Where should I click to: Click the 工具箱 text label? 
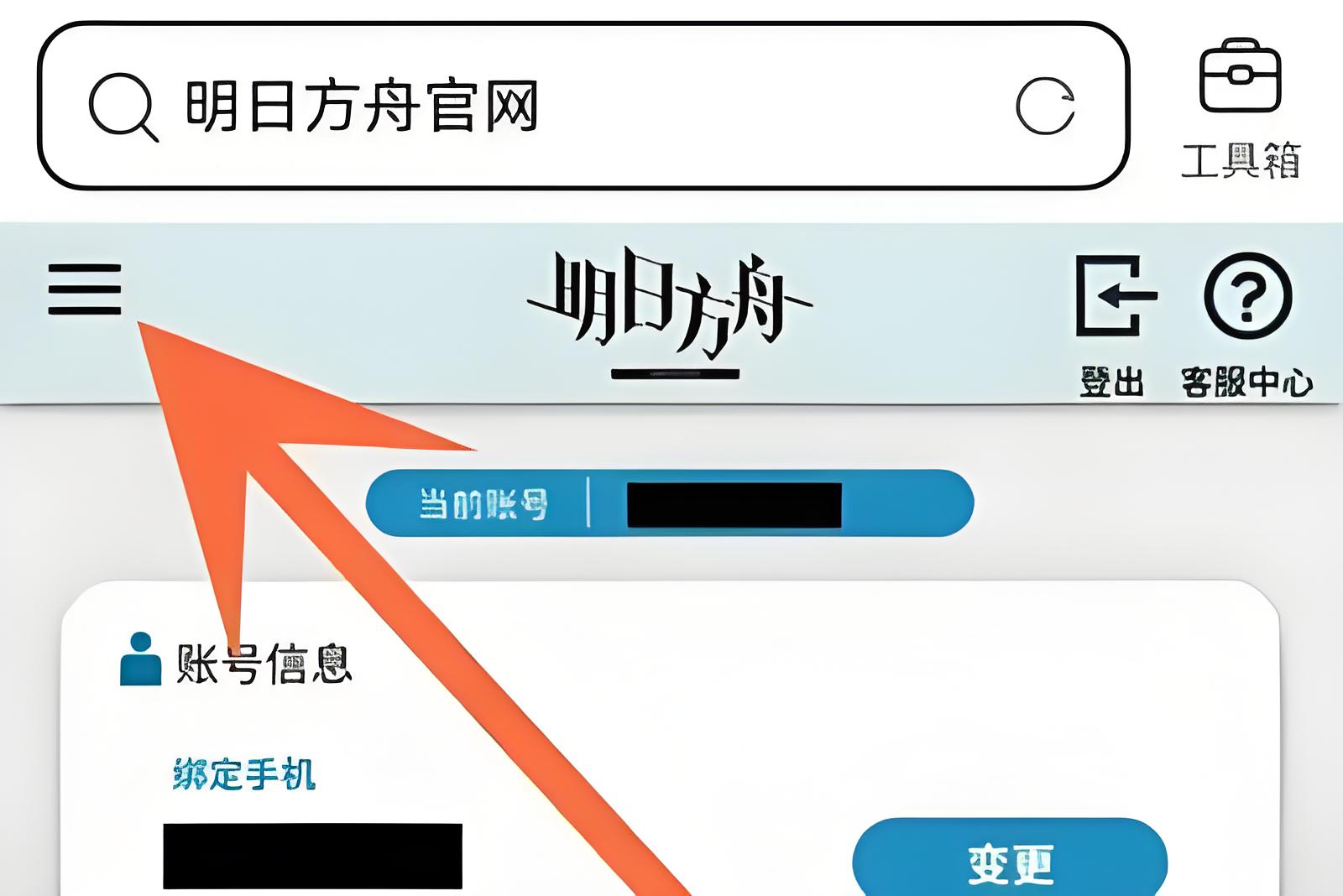coord(1241,160)
